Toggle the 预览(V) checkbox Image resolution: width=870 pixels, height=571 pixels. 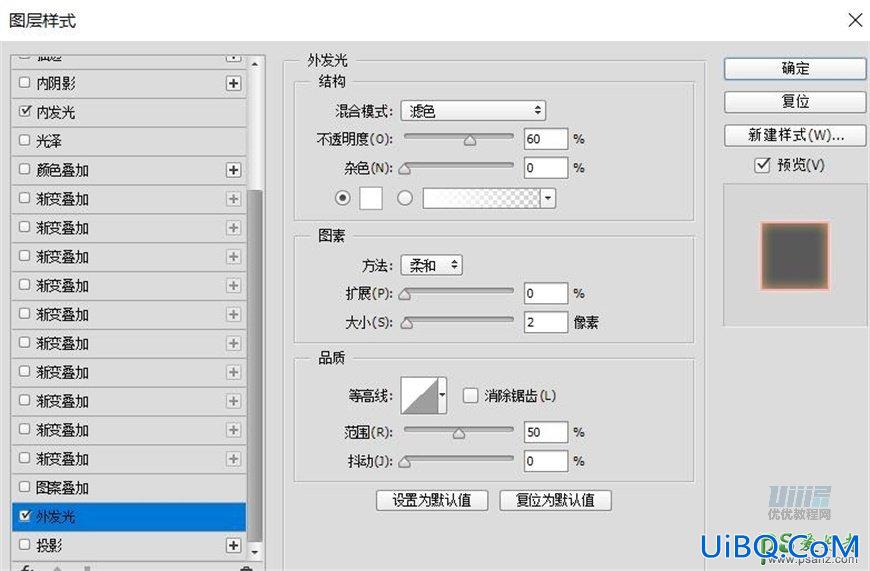tap(762, 165)
